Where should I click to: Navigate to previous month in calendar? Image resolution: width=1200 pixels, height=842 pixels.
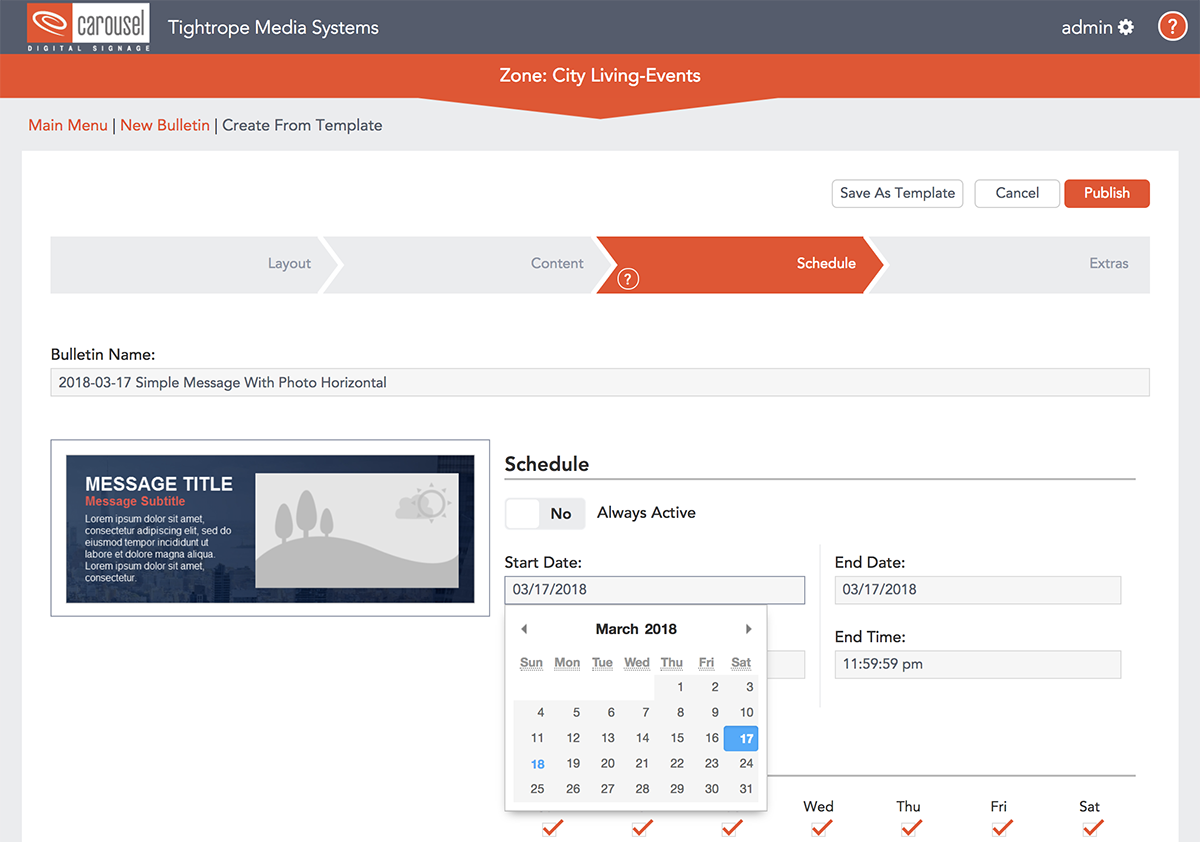(524, 628)
